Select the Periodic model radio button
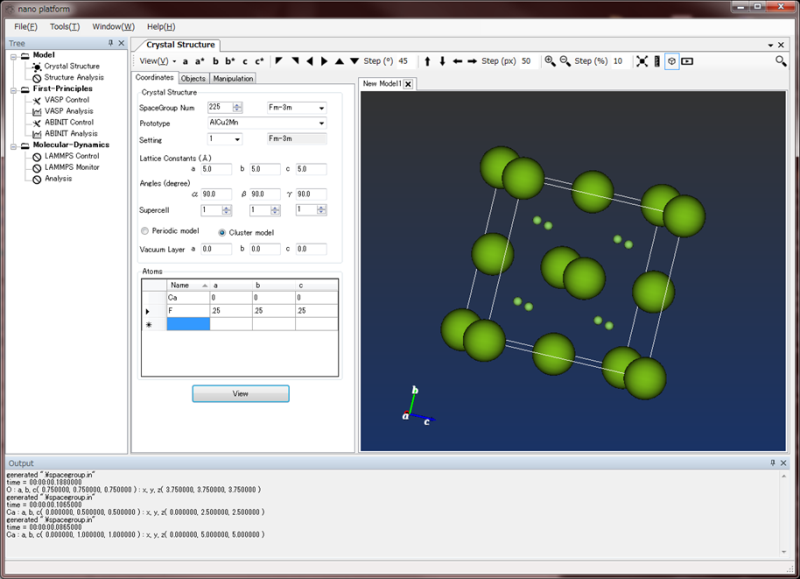The width and height of the screenshot is (800, 579). tap(146, 231)
